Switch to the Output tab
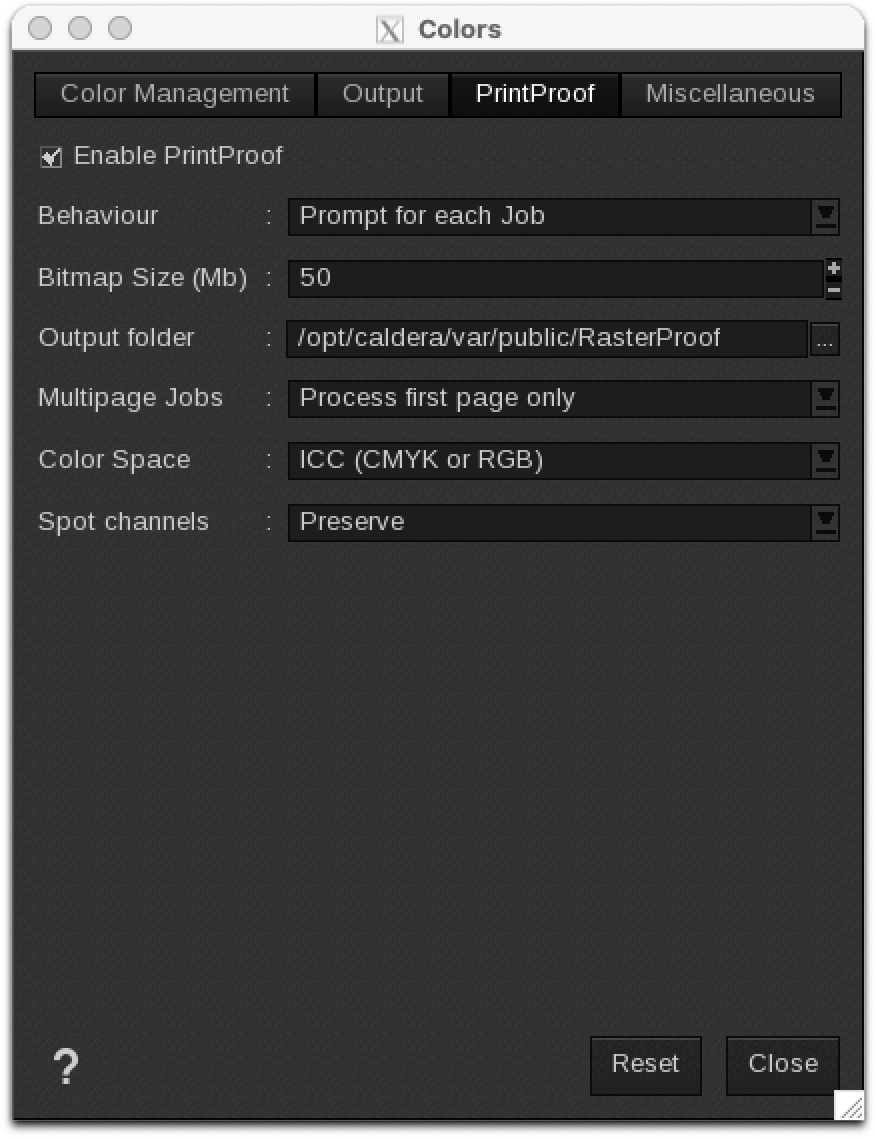Screen dimensions: 876x1138 click(x=383, y=95)
